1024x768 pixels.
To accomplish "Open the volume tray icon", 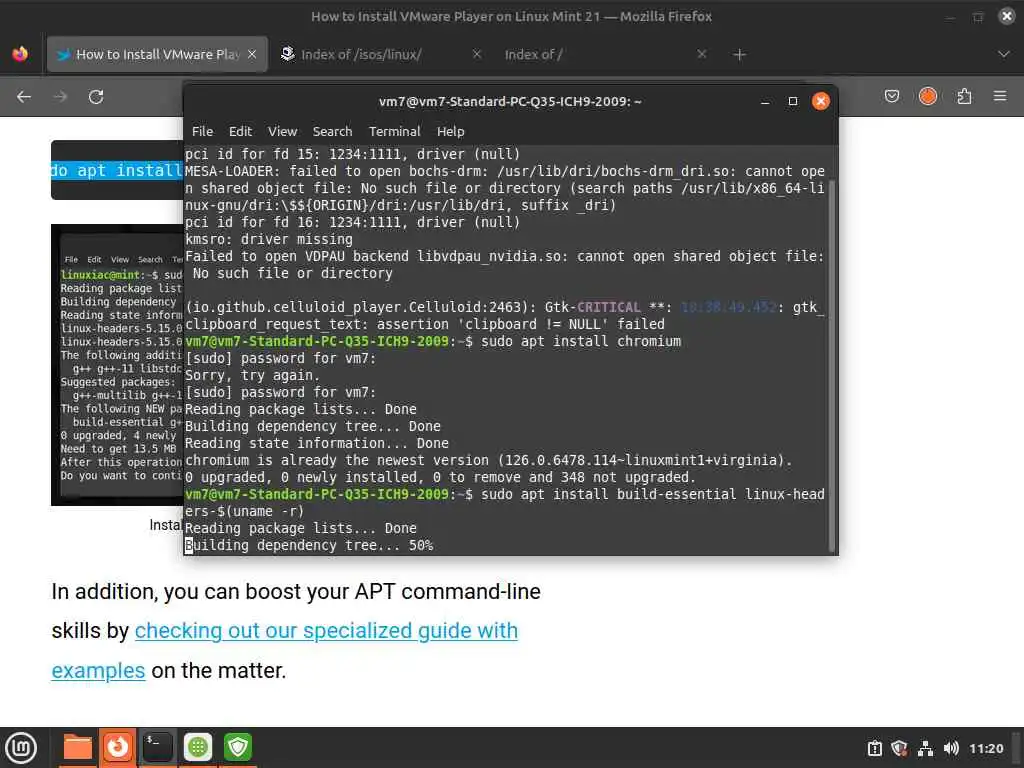I will tap(950, 748).
